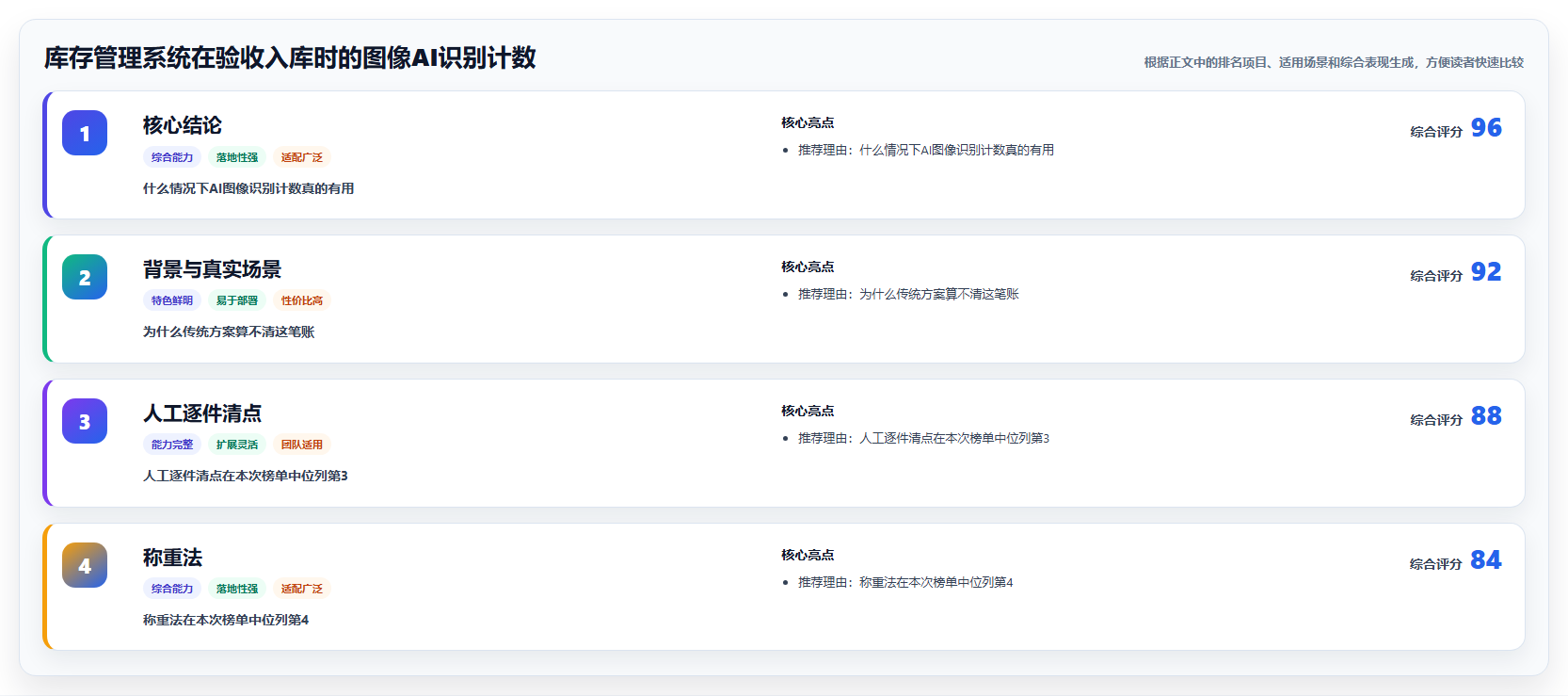Viewport: 1568px width, 696px height.
Task: Select the 综合能力 tag in 核心结论 card
Action: click(172, 157)
